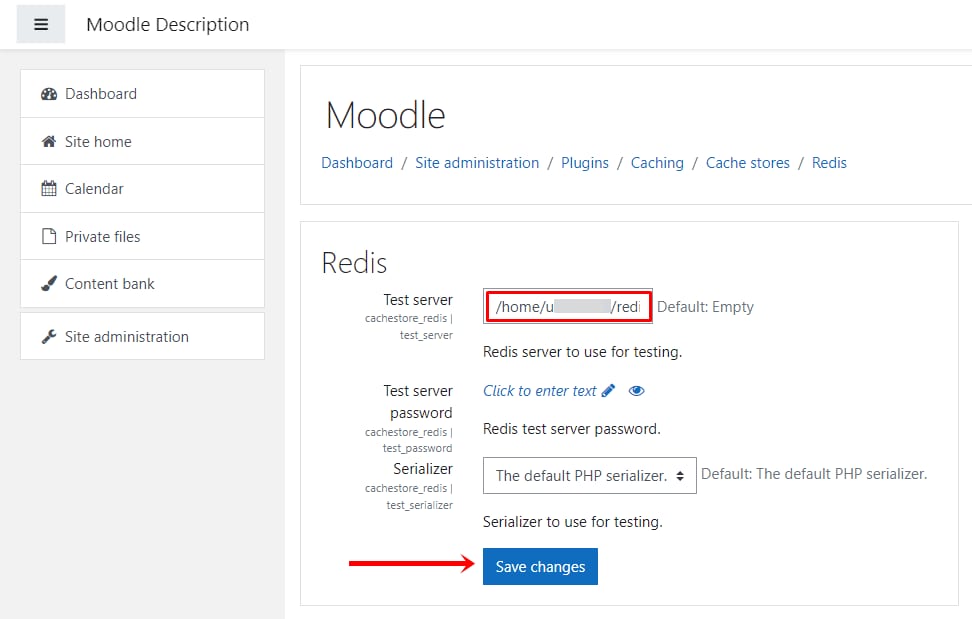Screen dimensions: 972x619
Task: Click the 'Click to enter text' password link
Action: click(540, 391)
